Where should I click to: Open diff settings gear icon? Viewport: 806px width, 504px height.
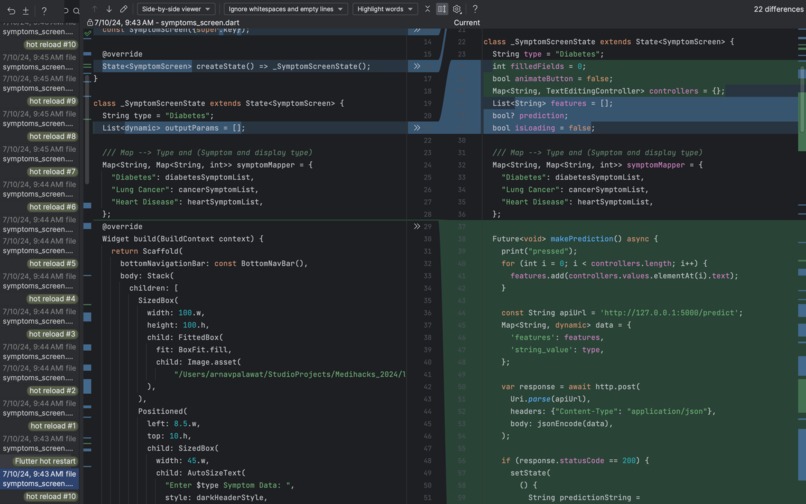456,9
